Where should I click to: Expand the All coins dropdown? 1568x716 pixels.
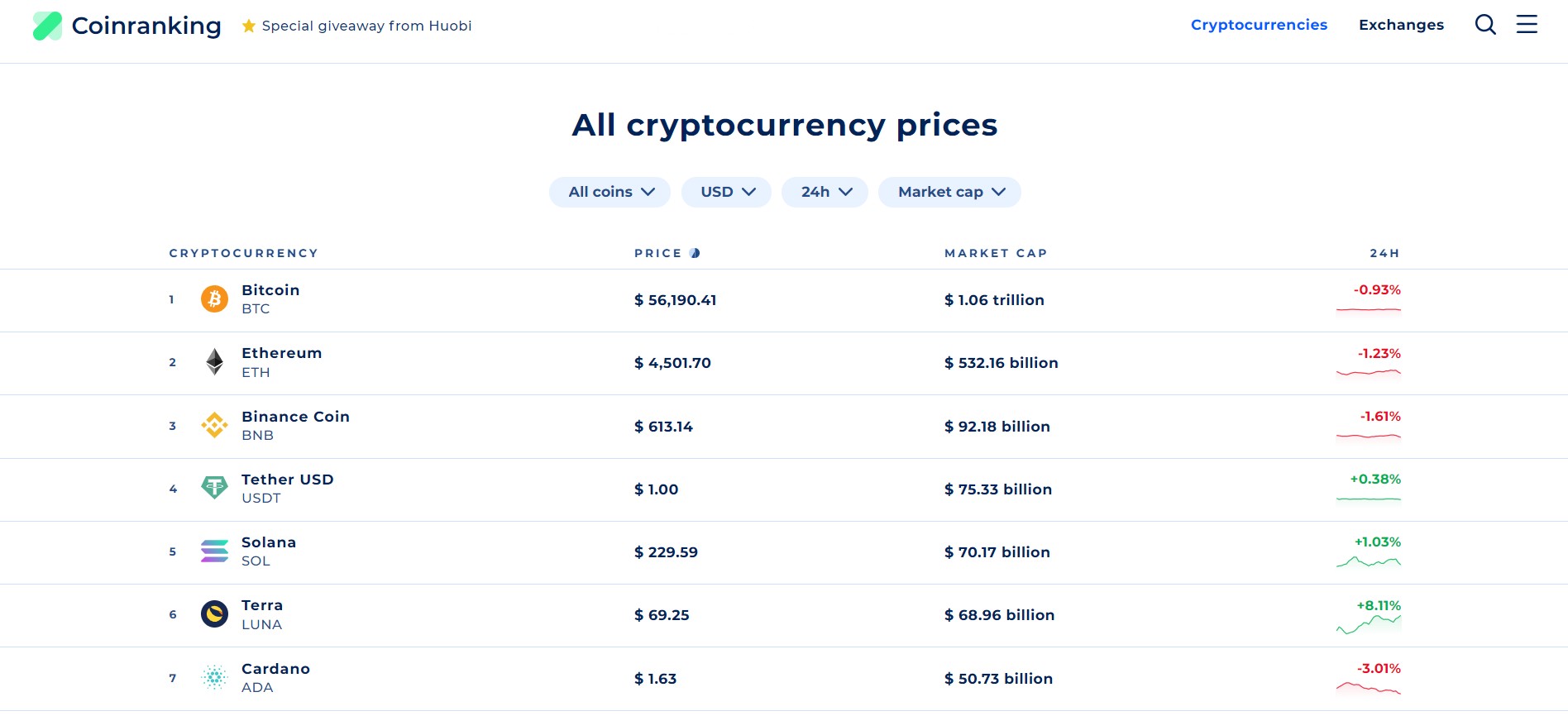610,192
